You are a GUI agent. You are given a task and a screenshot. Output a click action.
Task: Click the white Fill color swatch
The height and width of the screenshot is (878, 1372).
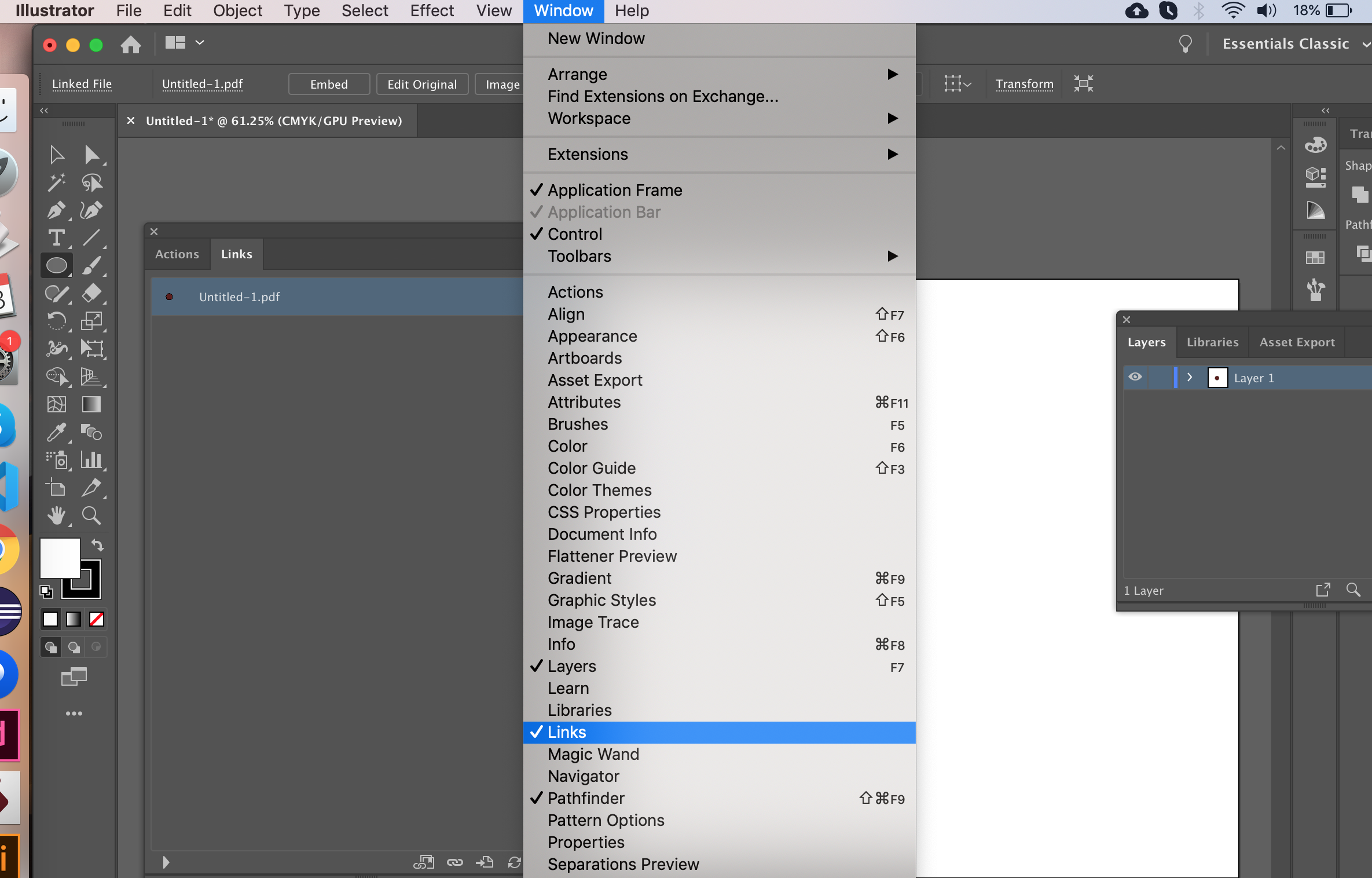(60, 558)
